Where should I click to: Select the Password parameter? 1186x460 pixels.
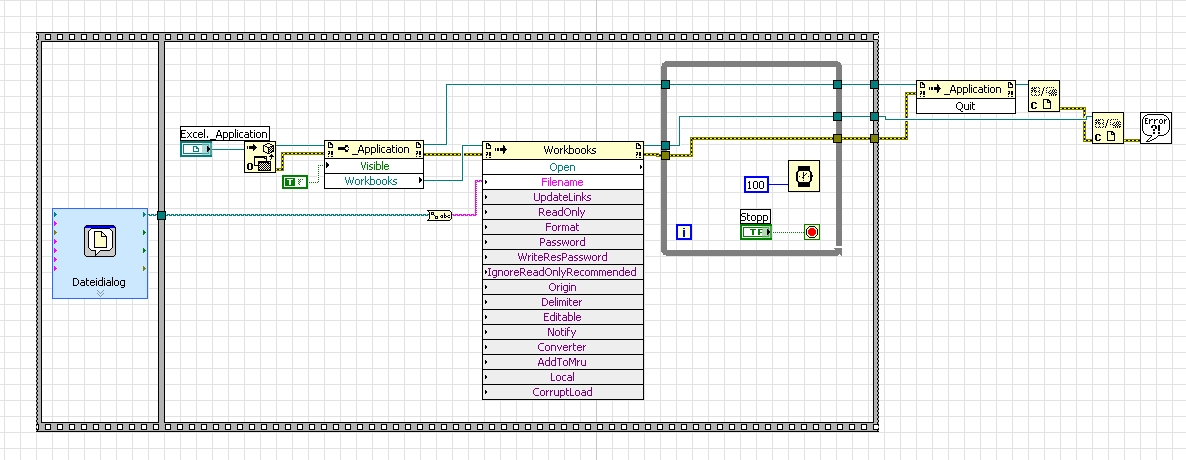coord(563,242)
